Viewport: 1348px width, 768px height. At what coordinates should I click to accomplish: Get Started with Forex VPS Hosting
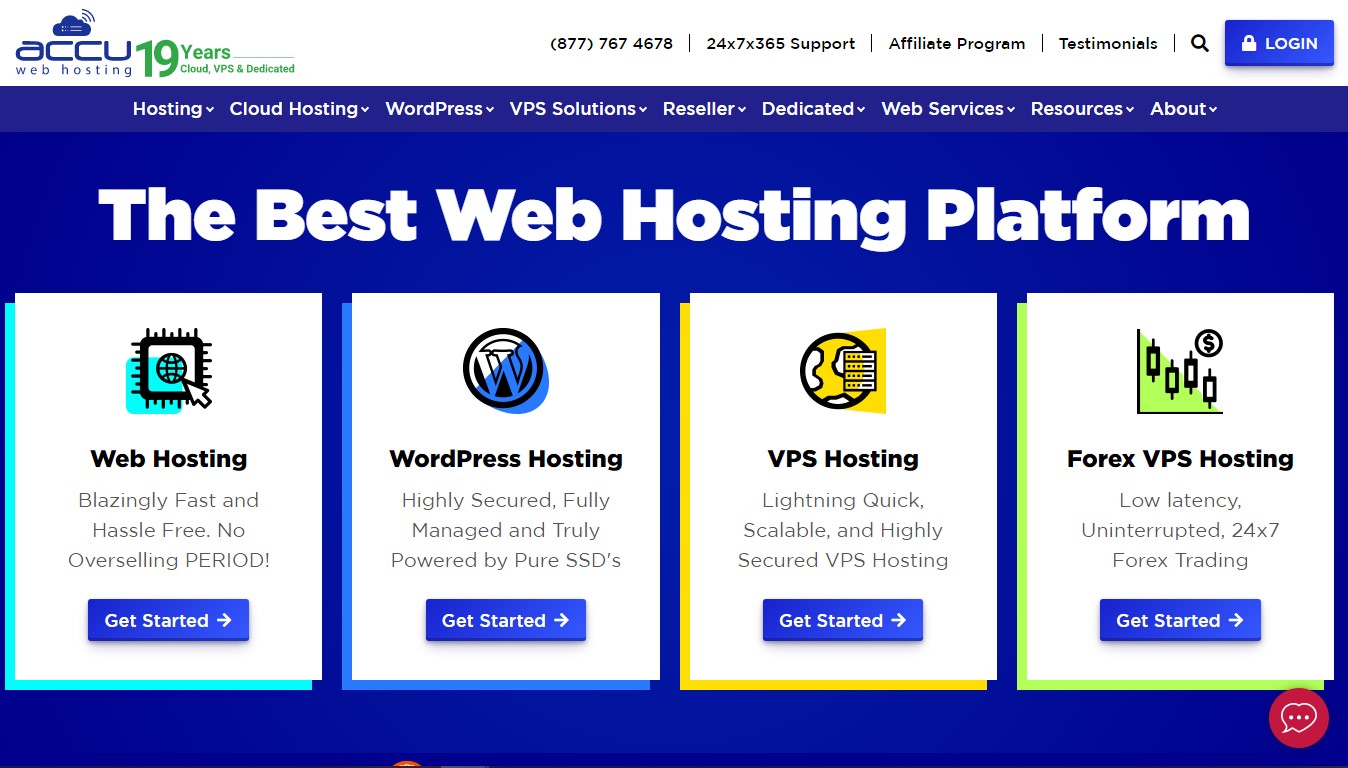pos(1180,620)
